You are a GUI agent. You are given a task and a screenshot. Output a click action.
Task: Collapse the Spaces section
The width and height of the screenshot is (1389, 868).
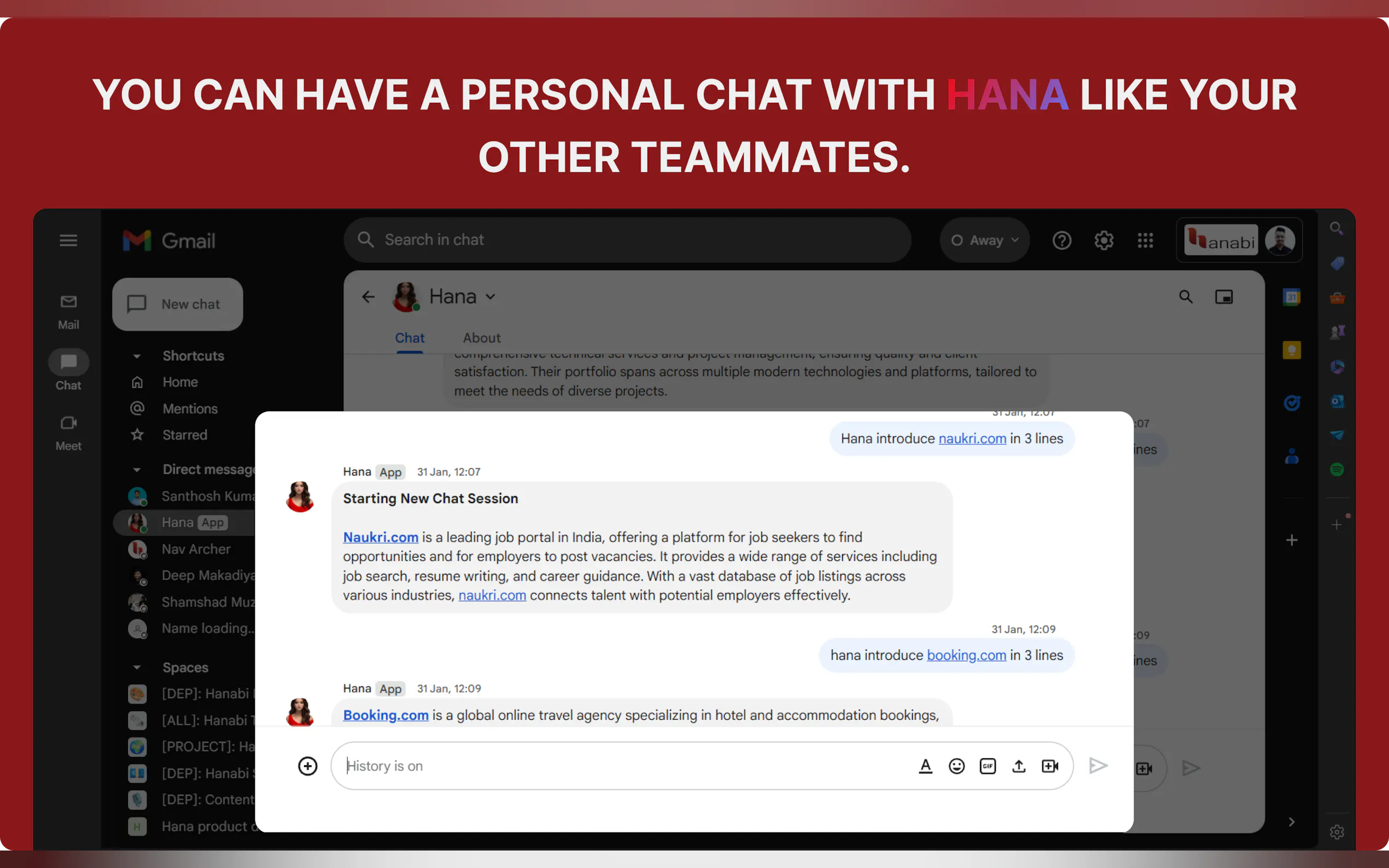(x=137, y=667)
